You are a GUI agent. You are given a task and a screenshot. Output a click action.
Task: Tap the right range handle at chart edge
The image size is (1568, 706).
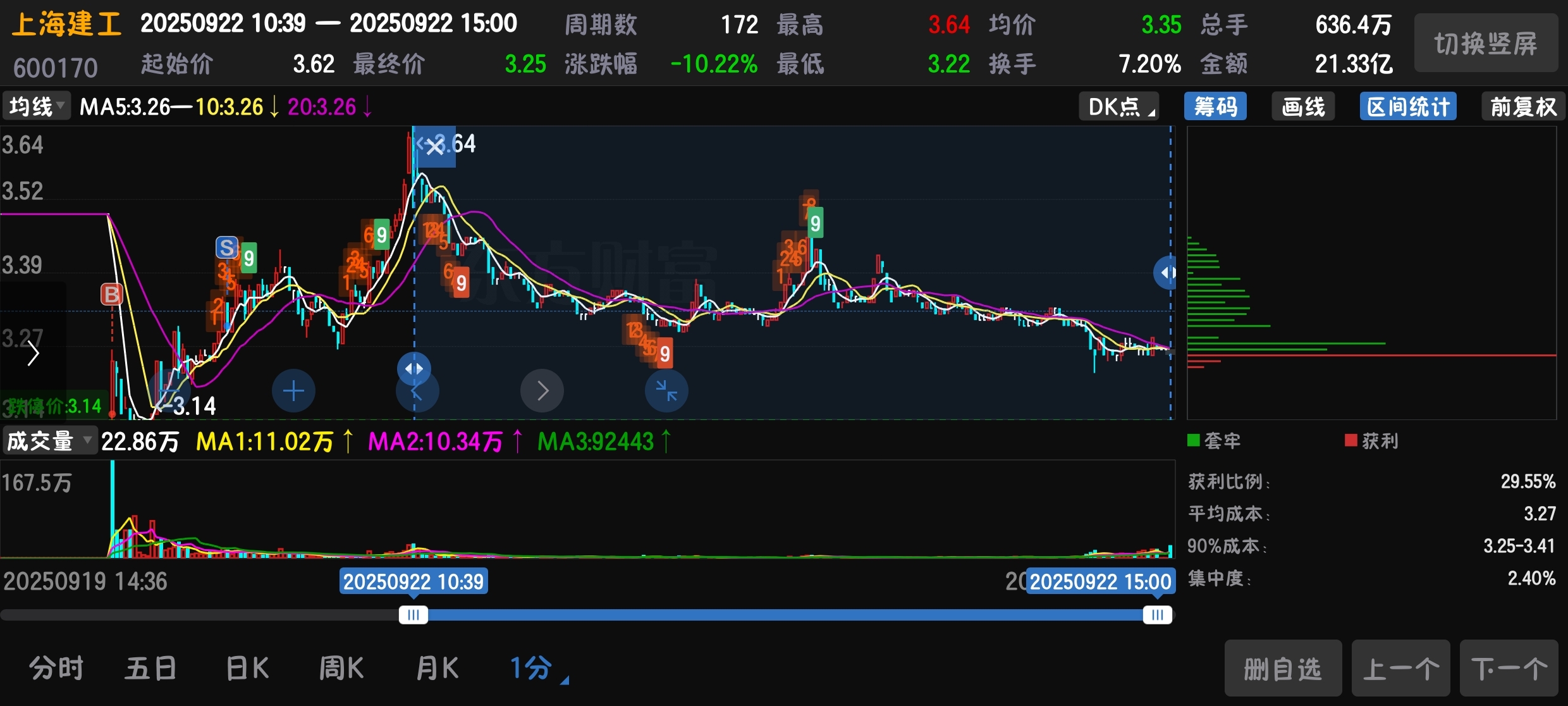pos(1165,273)
